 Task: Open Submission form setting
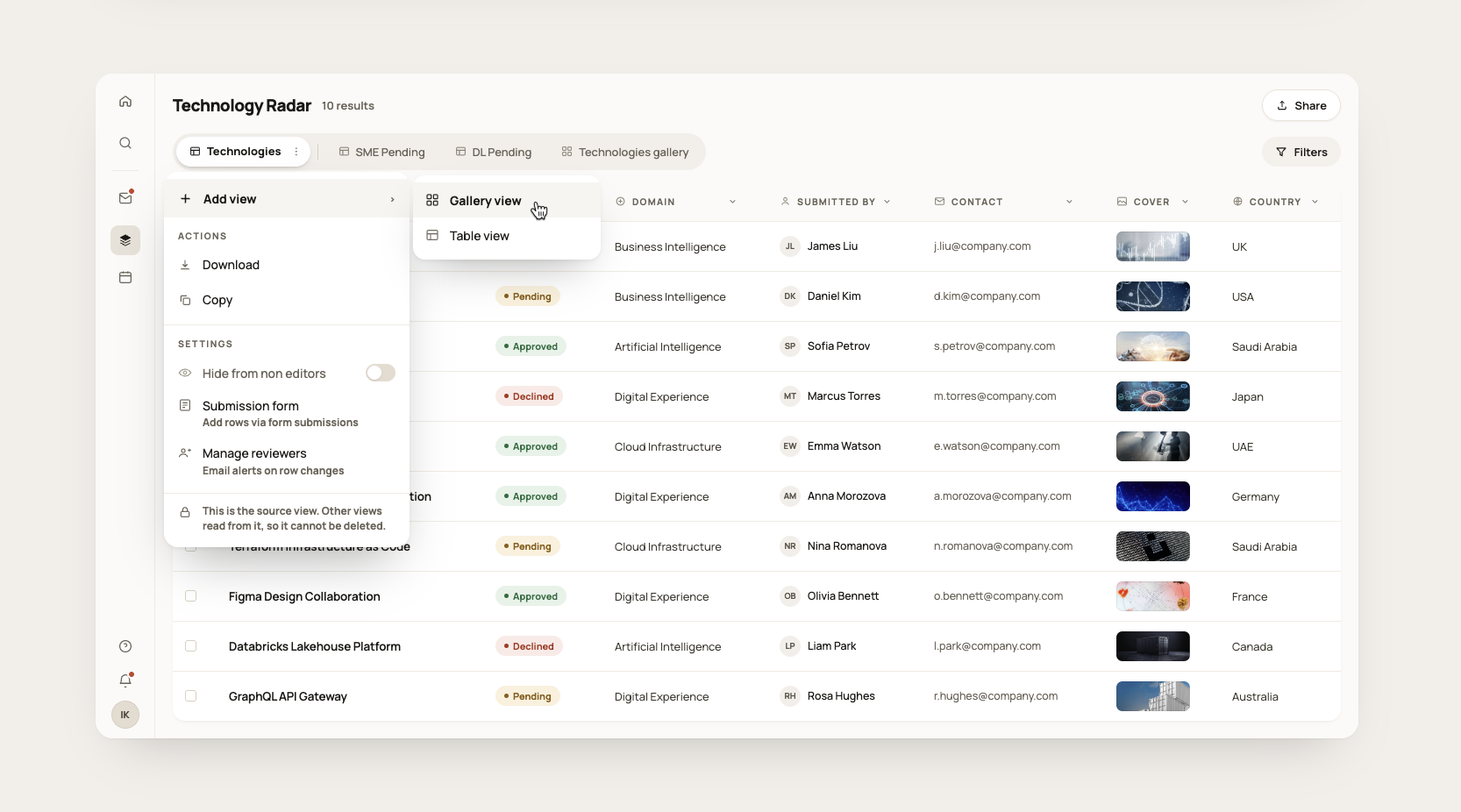[x=287, y=414]
